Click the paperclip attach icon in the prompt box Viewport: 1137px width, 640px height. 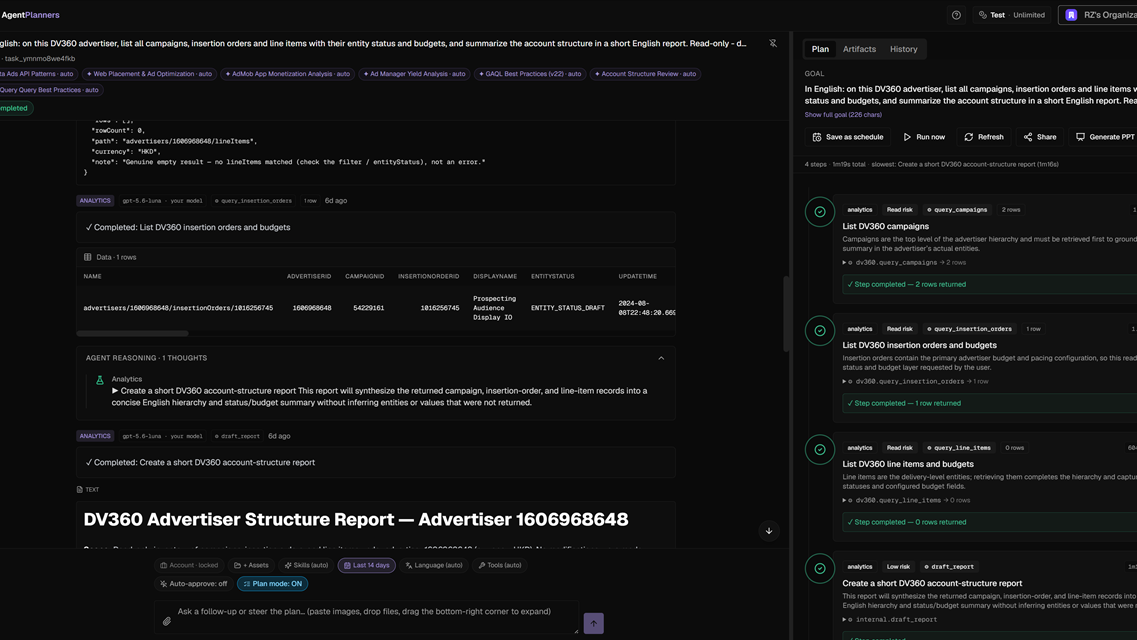click(167, 621)
